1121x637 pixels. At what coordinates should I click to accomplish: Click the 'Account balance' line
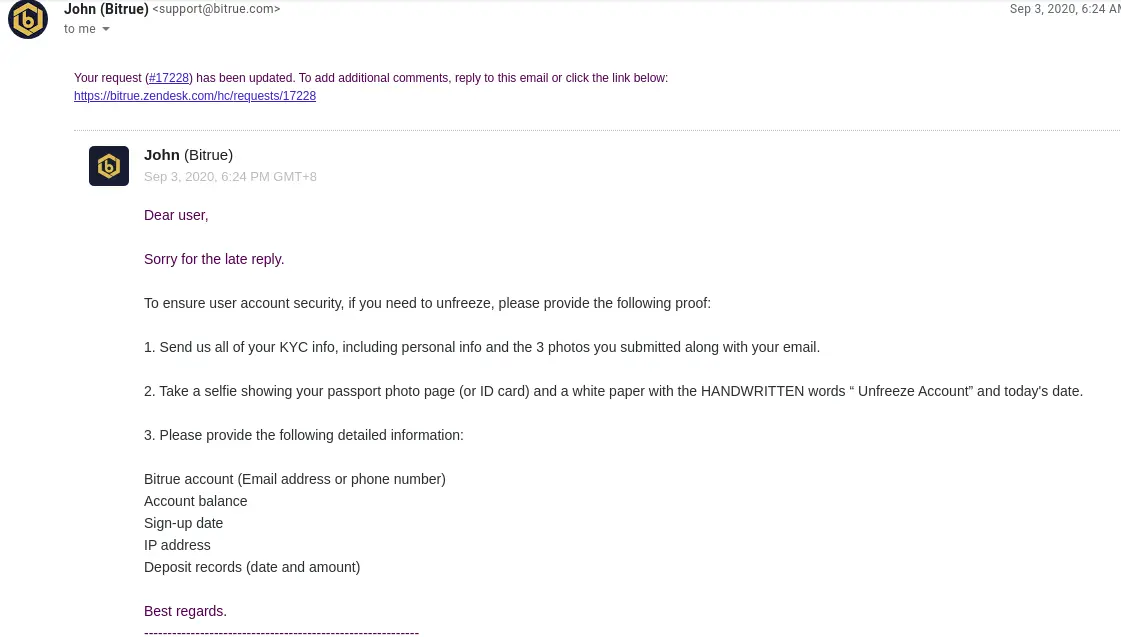[195, 501]
